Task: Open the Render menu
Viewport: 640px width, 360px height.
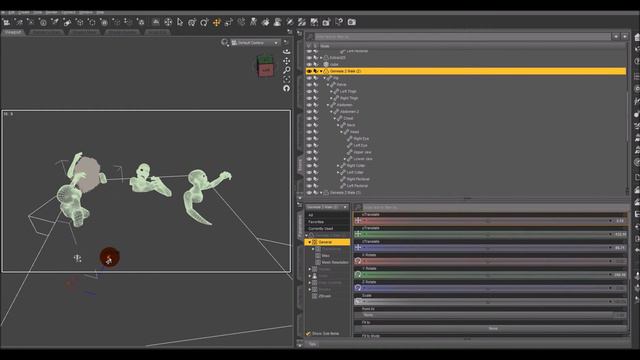Action: pyautogui.click(x=51, y=13)
